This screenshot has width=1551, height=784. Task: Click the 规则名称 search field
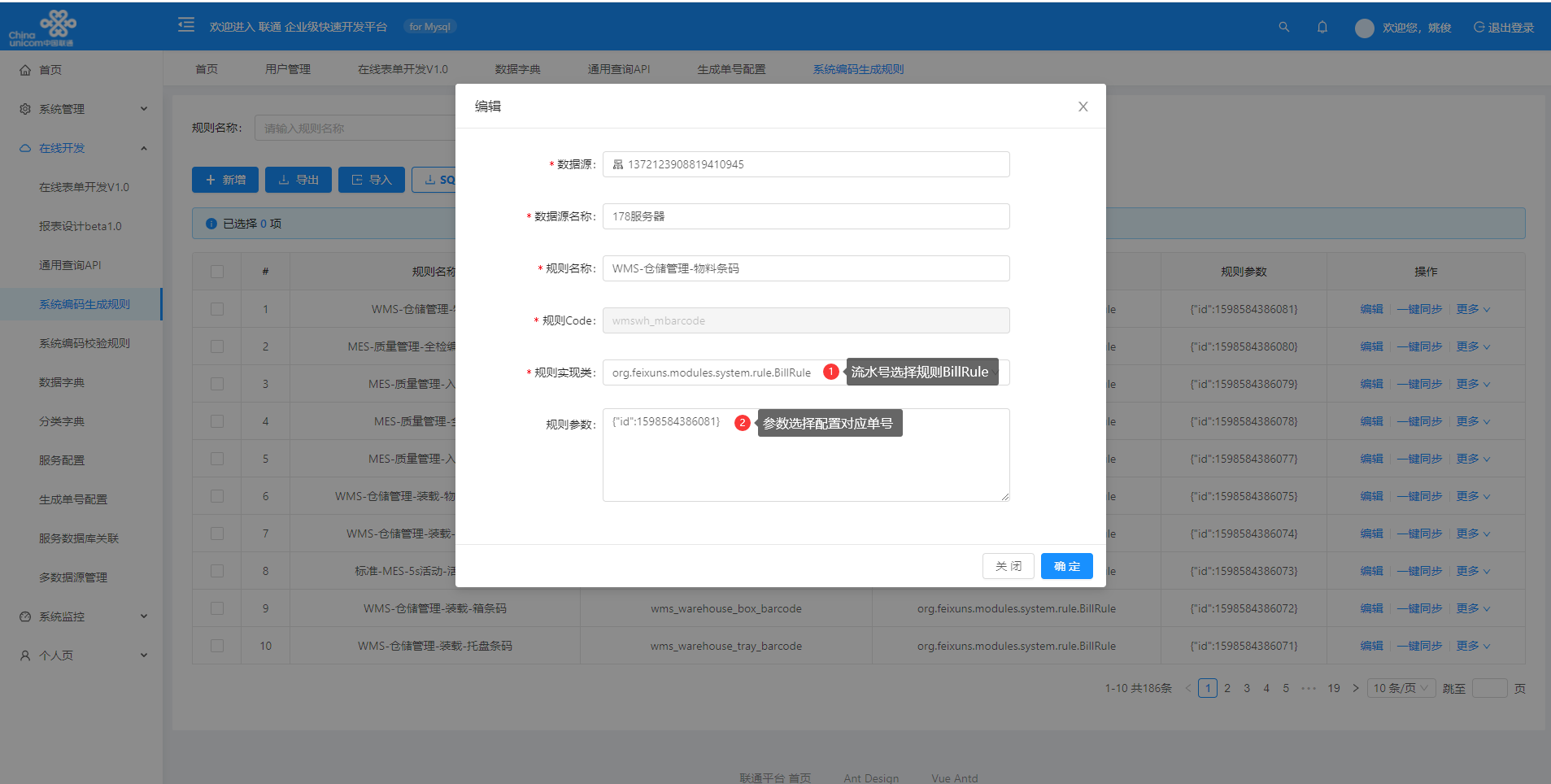[355, 128]
